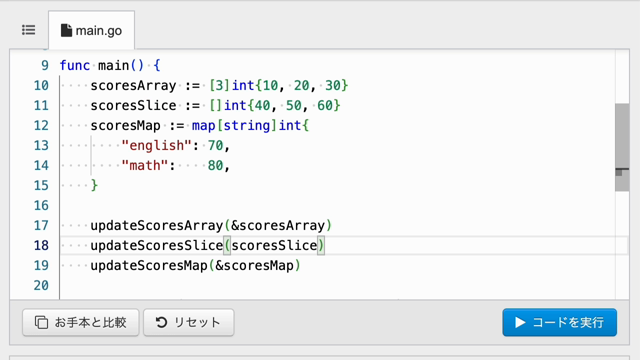Click the リセット button
The height and width of the screenshot is (360, 640).
(189, 322)
